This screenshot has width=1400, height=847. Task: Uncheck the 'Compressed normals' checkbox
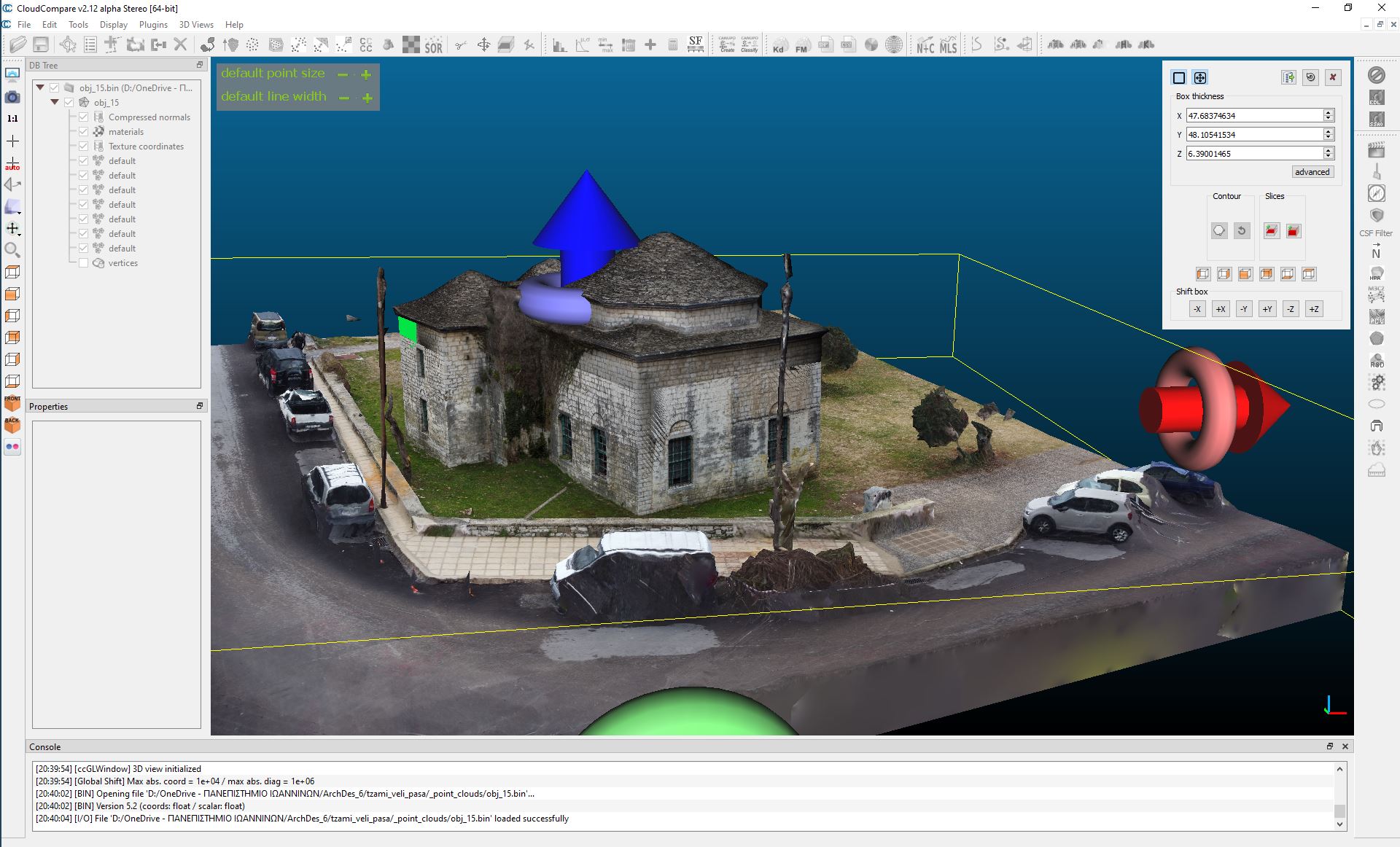(x=83, y=117)
